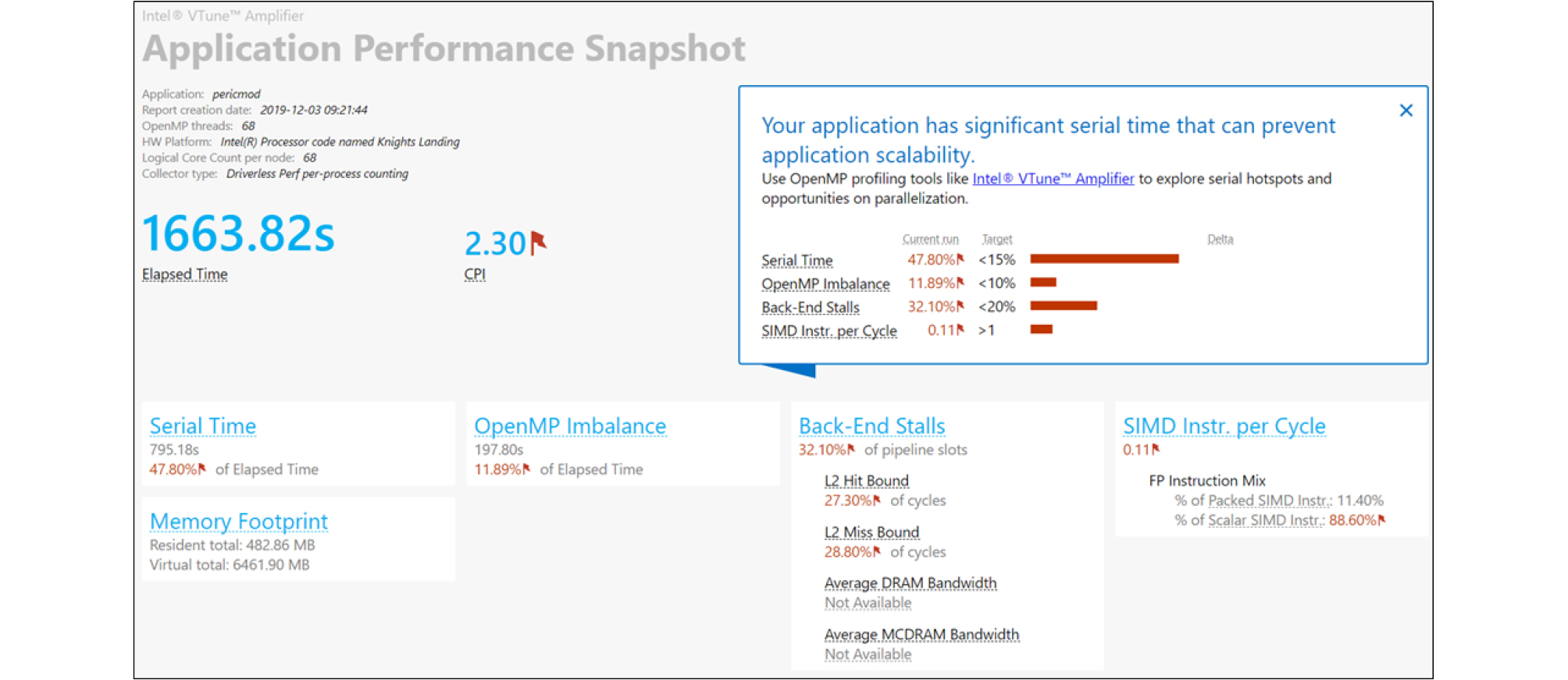The image size is (1568, 680).
Task: Click the red flag beside CPI value
Action: 538,243
